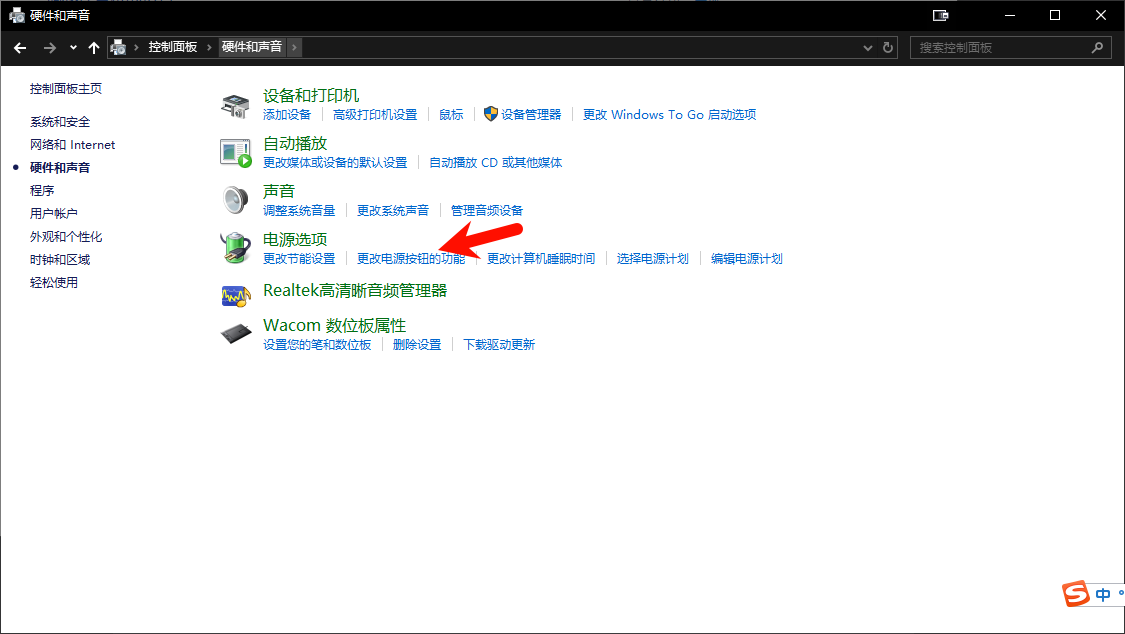
Task: Click 更改节能设置 link
Action: (299, 259)
